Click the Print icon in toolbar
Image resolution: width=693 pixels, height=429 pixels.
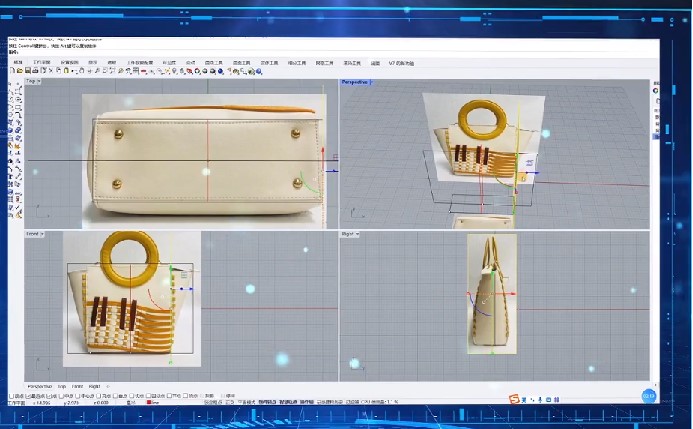tap(36, 71)
